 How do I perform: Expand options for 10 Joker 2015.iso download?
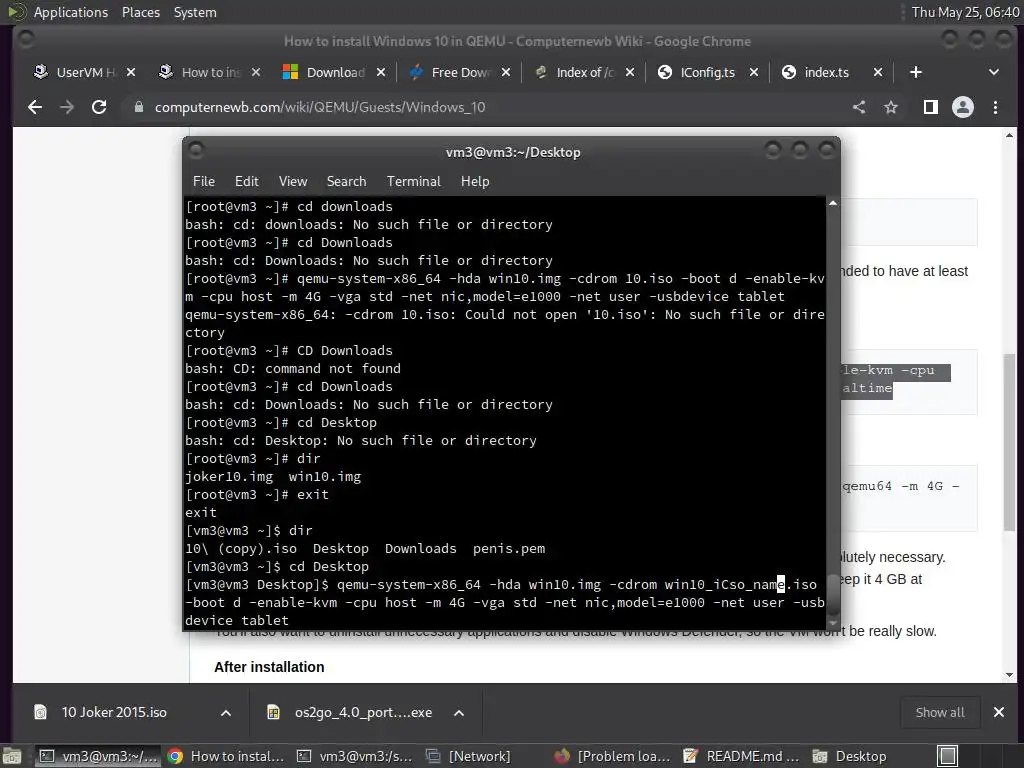click(226, 713)
